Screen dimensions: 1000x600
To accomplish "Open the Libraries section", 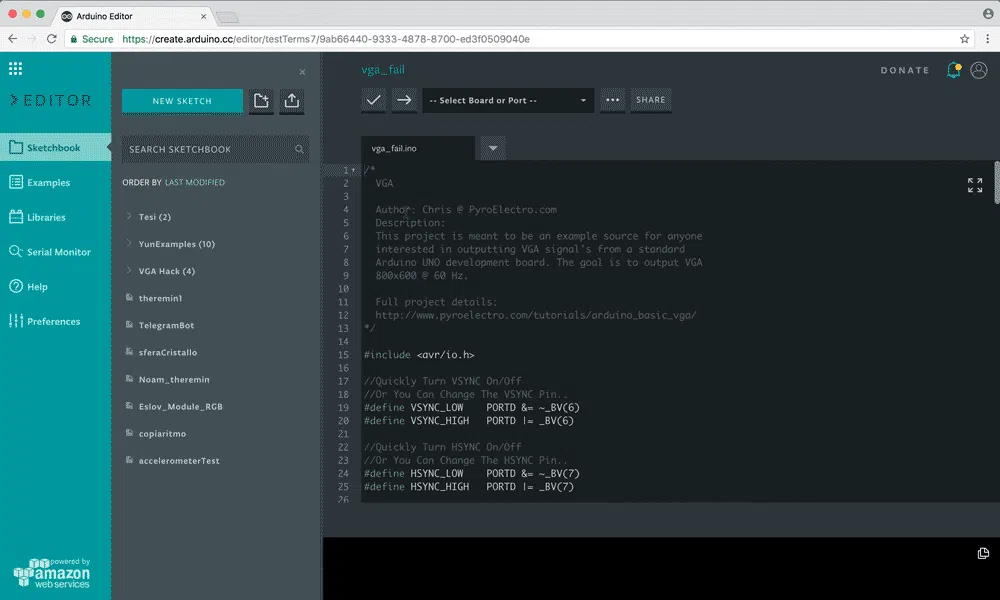I will tap(46, 217).
